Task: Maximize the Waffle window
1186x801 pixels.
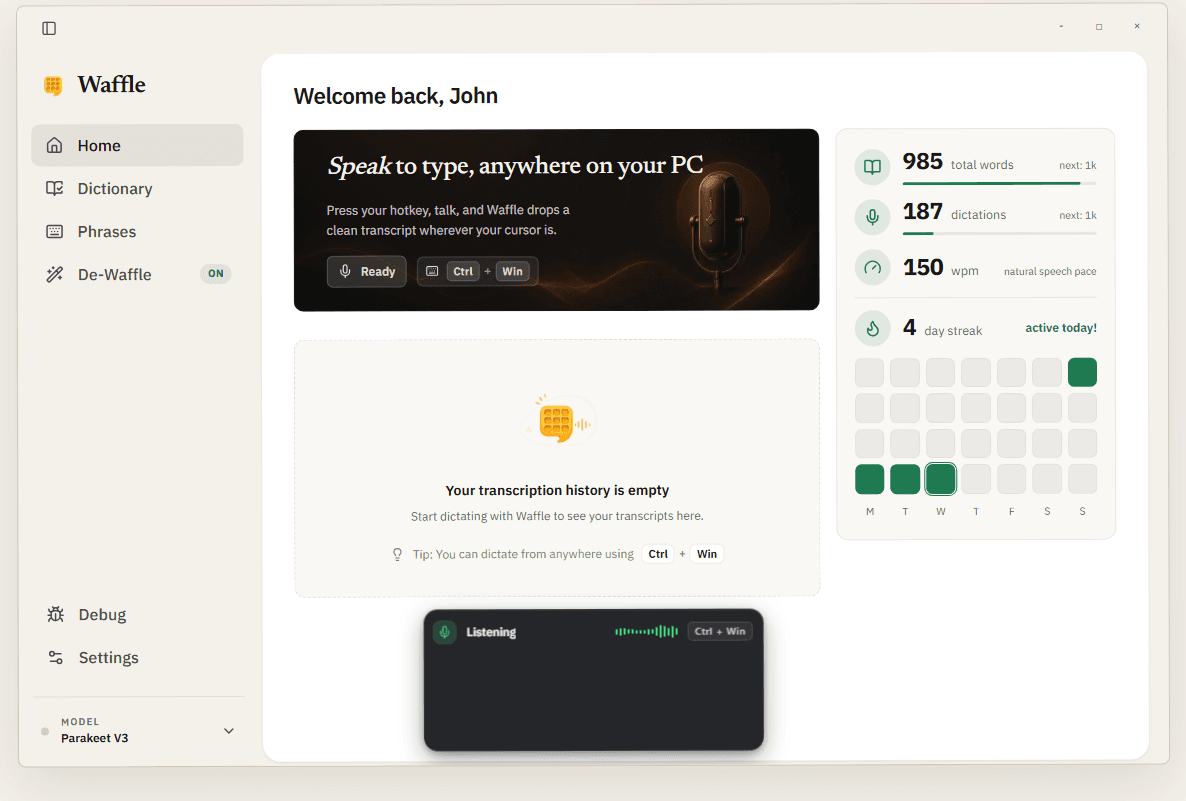Action: pyautogui.click(x=1099, y=26)
